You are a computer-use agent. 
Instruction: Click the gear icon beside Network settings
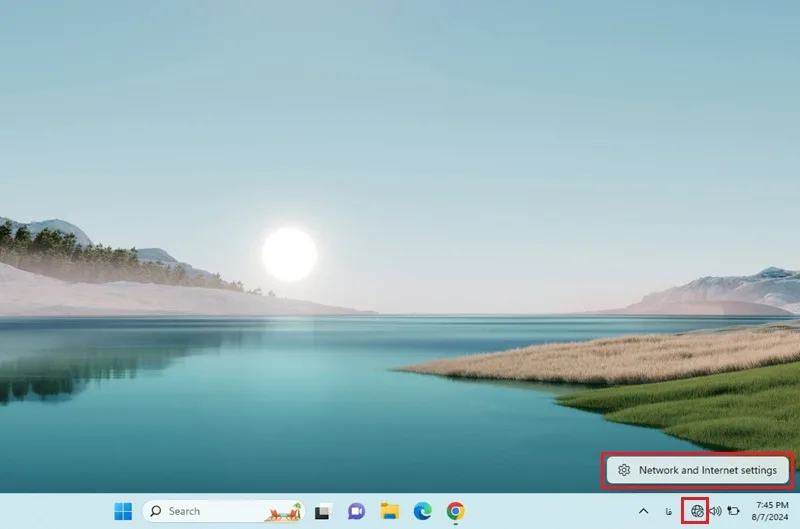624,470
